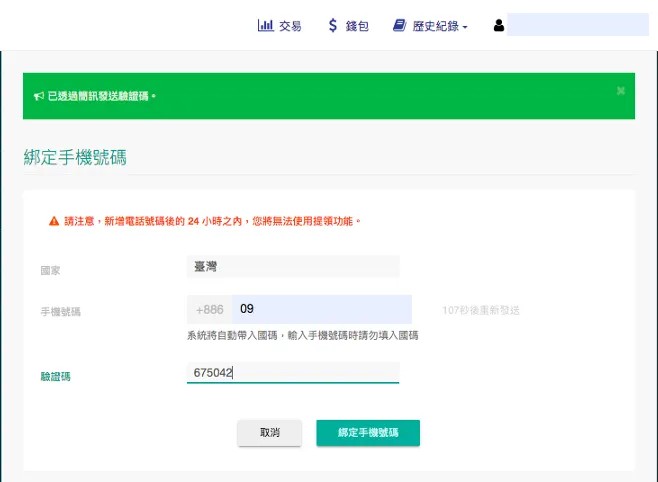Open the 錢包 wallet page
Screen dimensions: 658x482
pos(348,26)
